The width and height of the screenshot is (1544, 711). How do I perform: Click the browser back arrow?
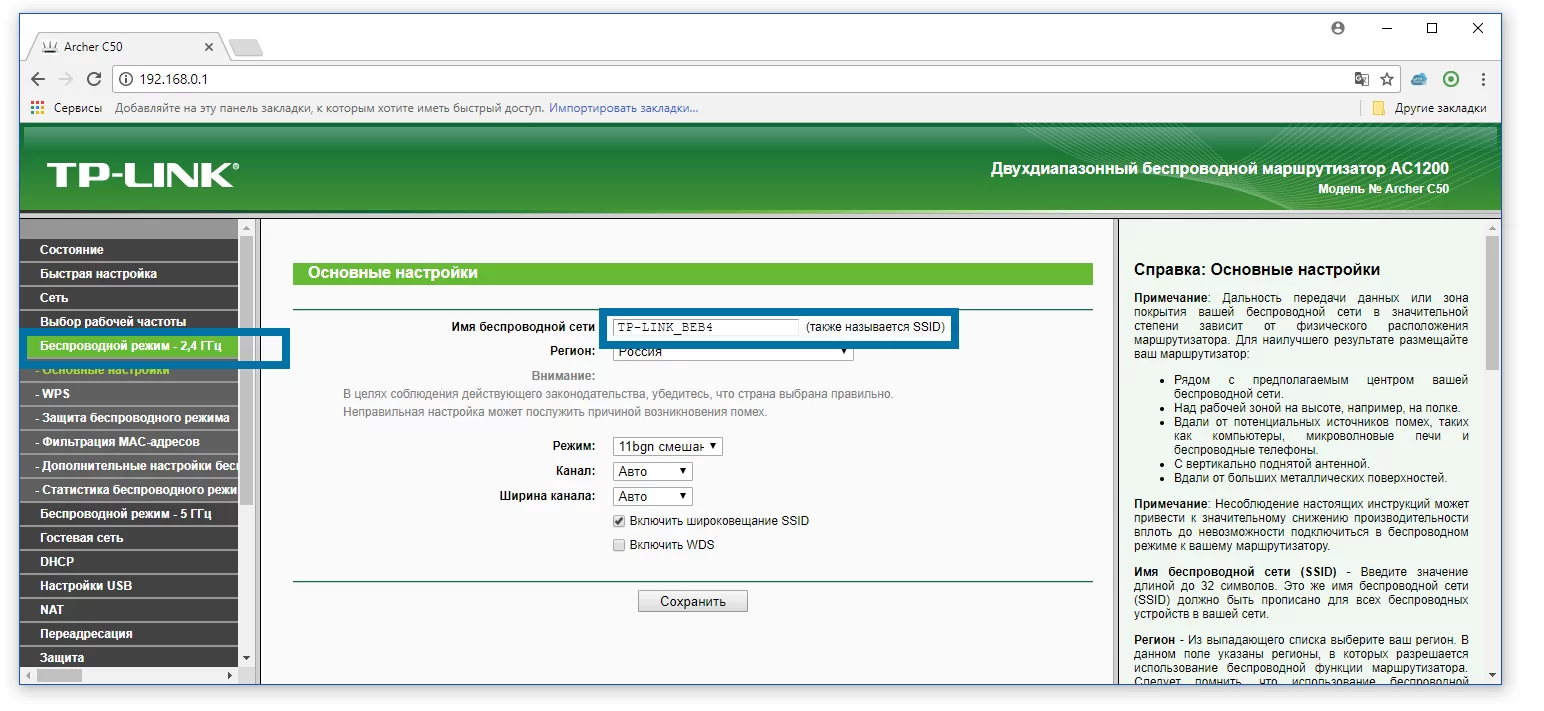click(38, 79)
